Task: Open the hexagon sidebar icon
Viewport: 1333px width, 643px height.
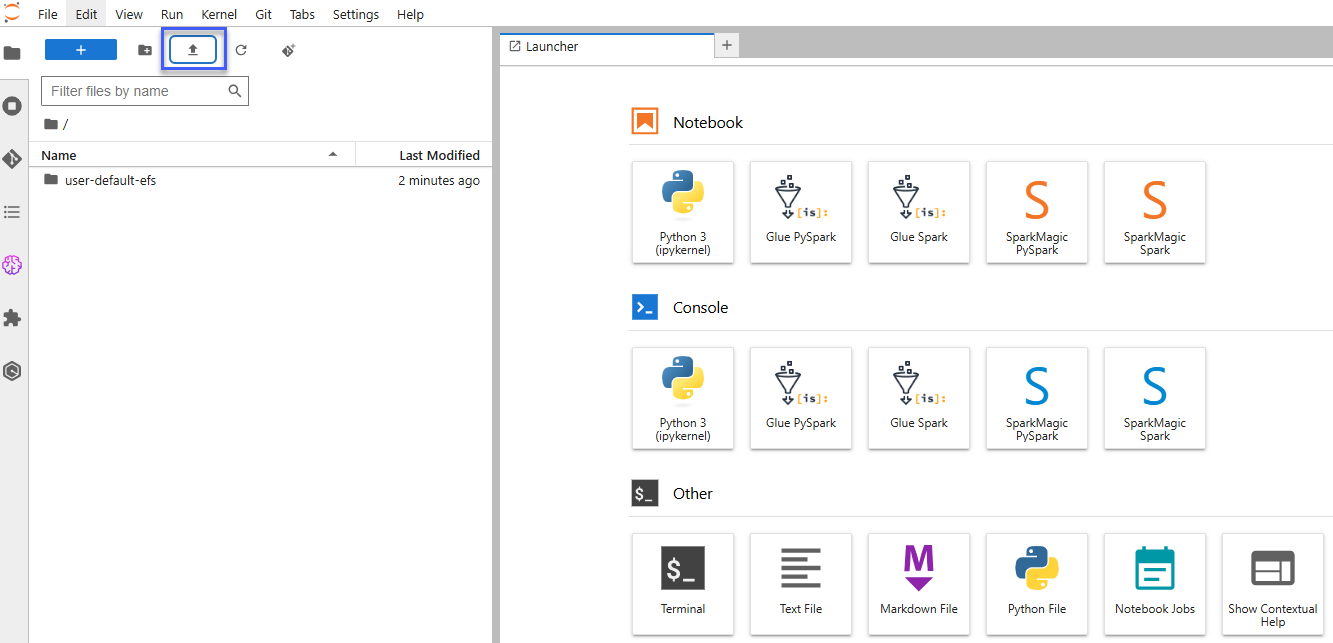Action: tap(12, 371)
